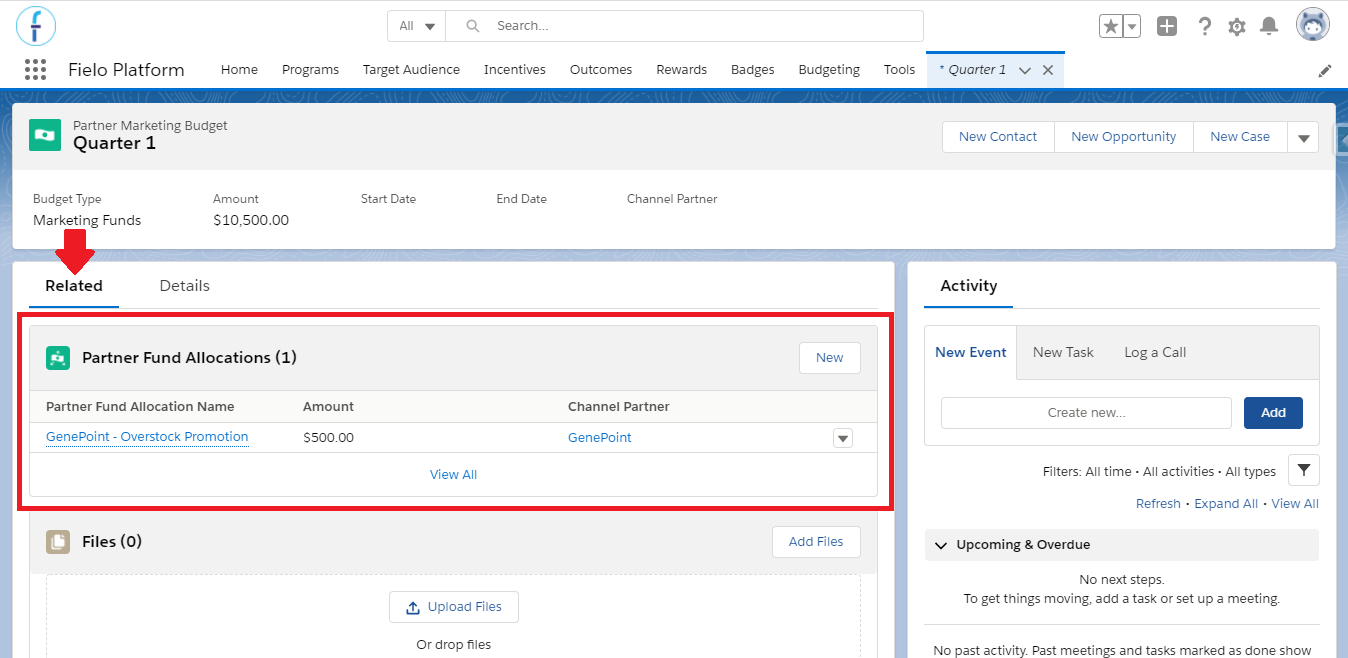Expand more record actions dropdown
1348x658 pixels.
coord(1303,137)
